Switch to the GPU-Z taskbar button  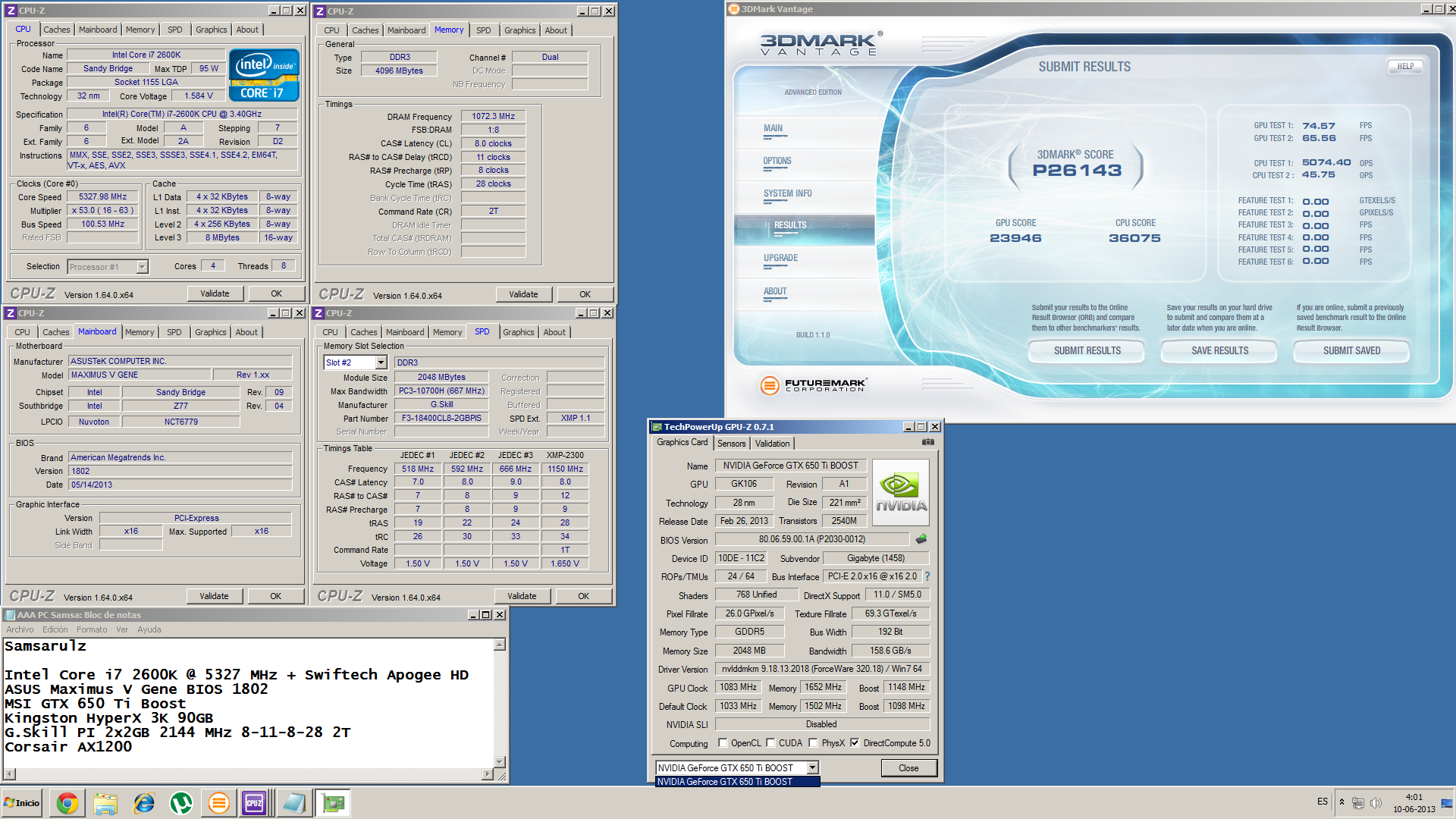(333, 803)
